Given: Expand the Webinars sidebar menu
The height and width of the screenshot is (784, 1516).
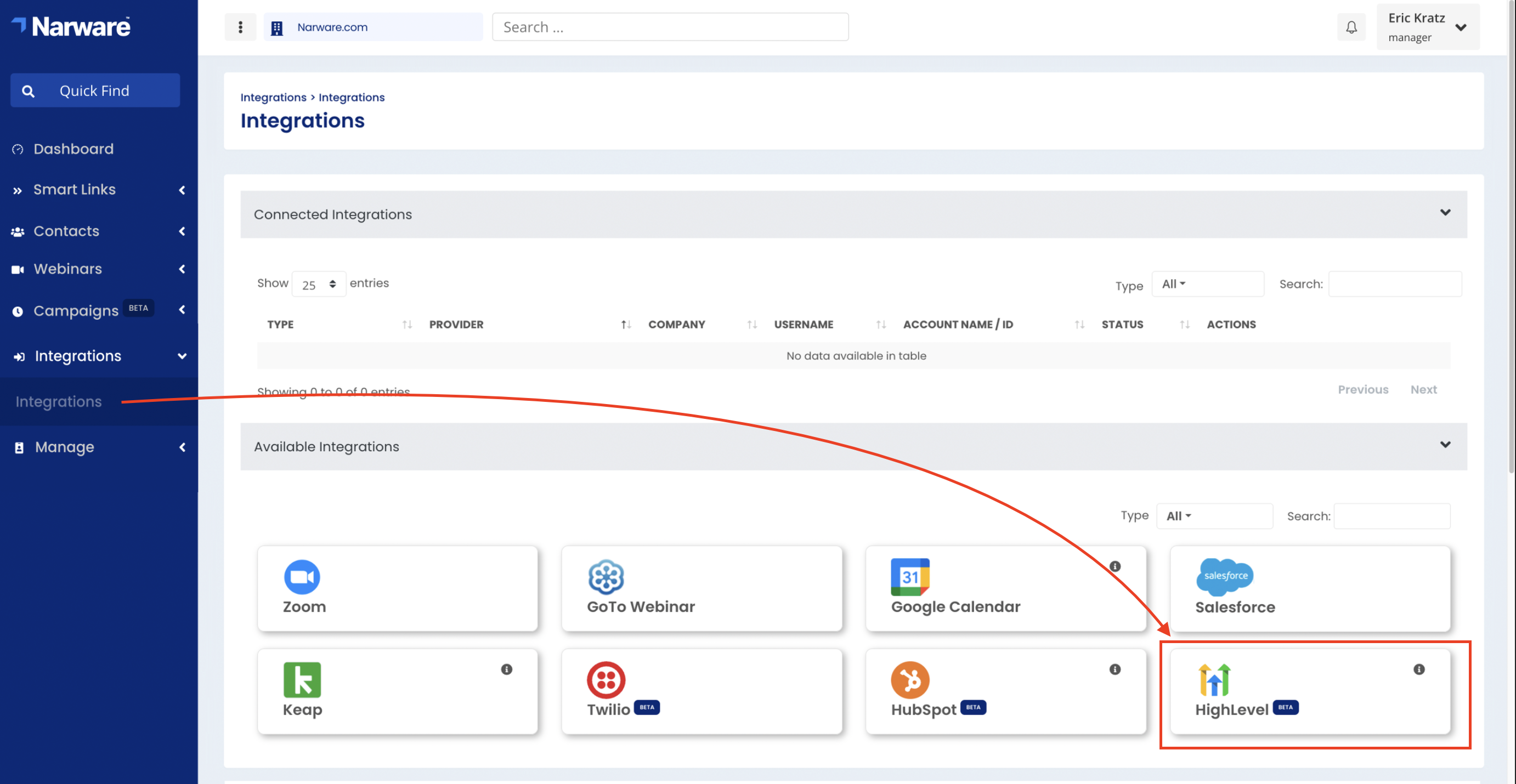Looking at the screenshot, I should tap(182, 269).
